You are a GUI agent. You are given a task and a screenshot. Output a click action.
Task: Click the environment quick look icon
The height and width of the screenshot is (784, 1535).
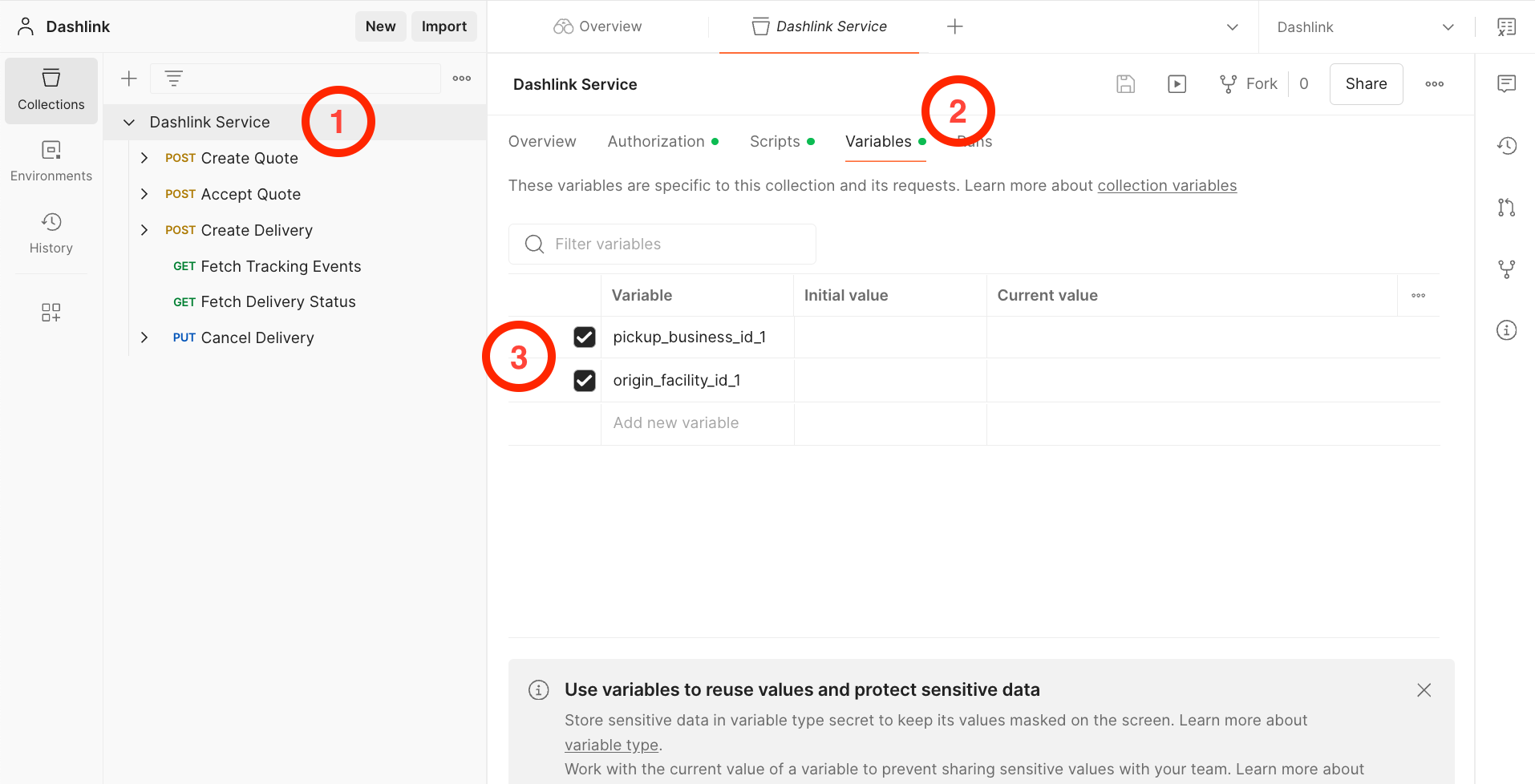[1507, 27]
